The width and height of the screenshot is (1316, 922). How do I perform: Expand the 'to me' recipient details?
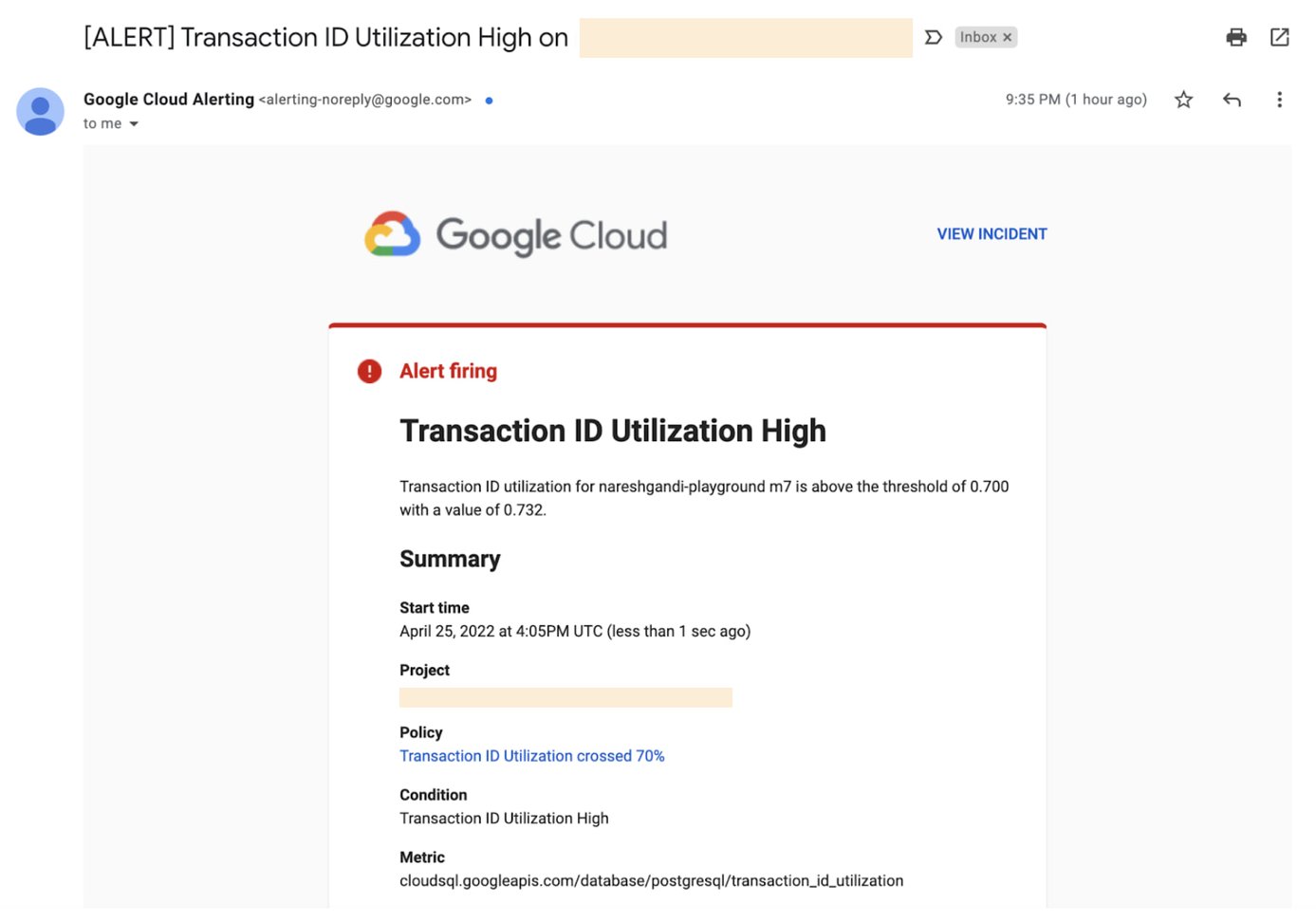134,124
